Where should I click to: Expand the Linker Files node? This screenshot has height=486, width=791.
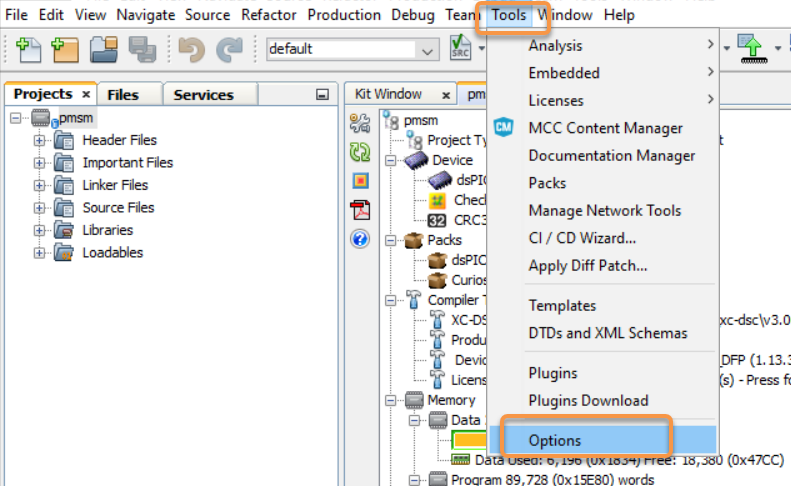point(39,185)
